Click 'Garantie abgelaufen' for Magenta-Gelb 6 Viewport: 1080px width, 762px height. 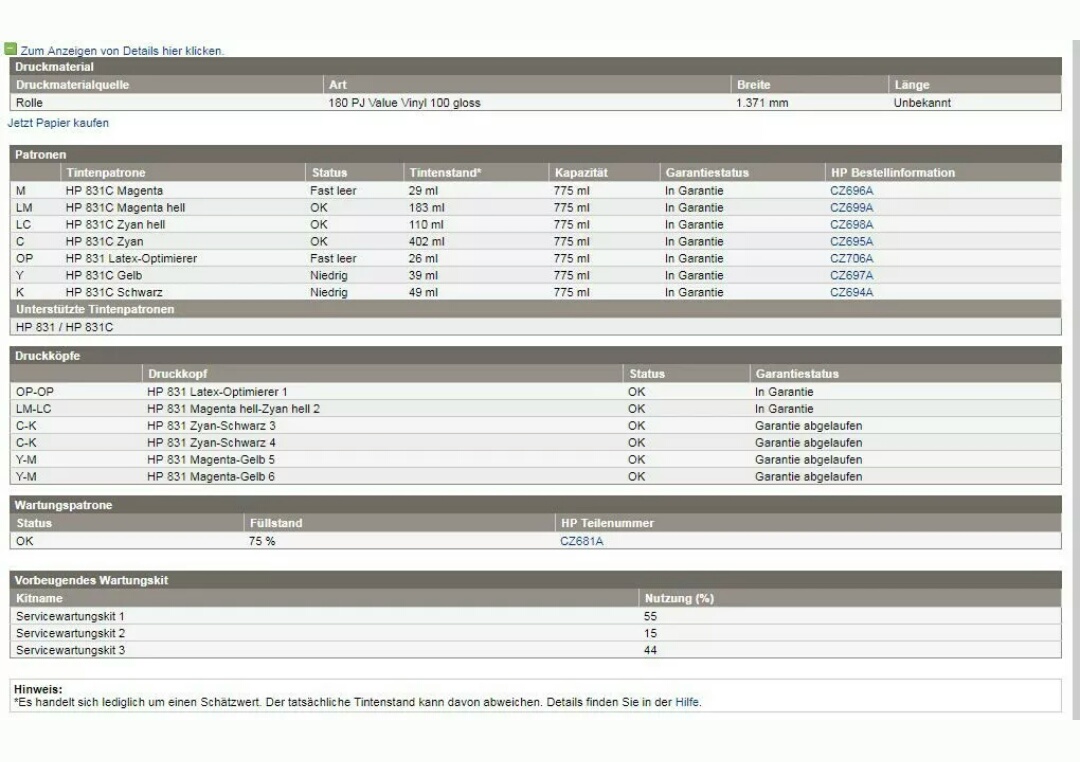[809, 476]
